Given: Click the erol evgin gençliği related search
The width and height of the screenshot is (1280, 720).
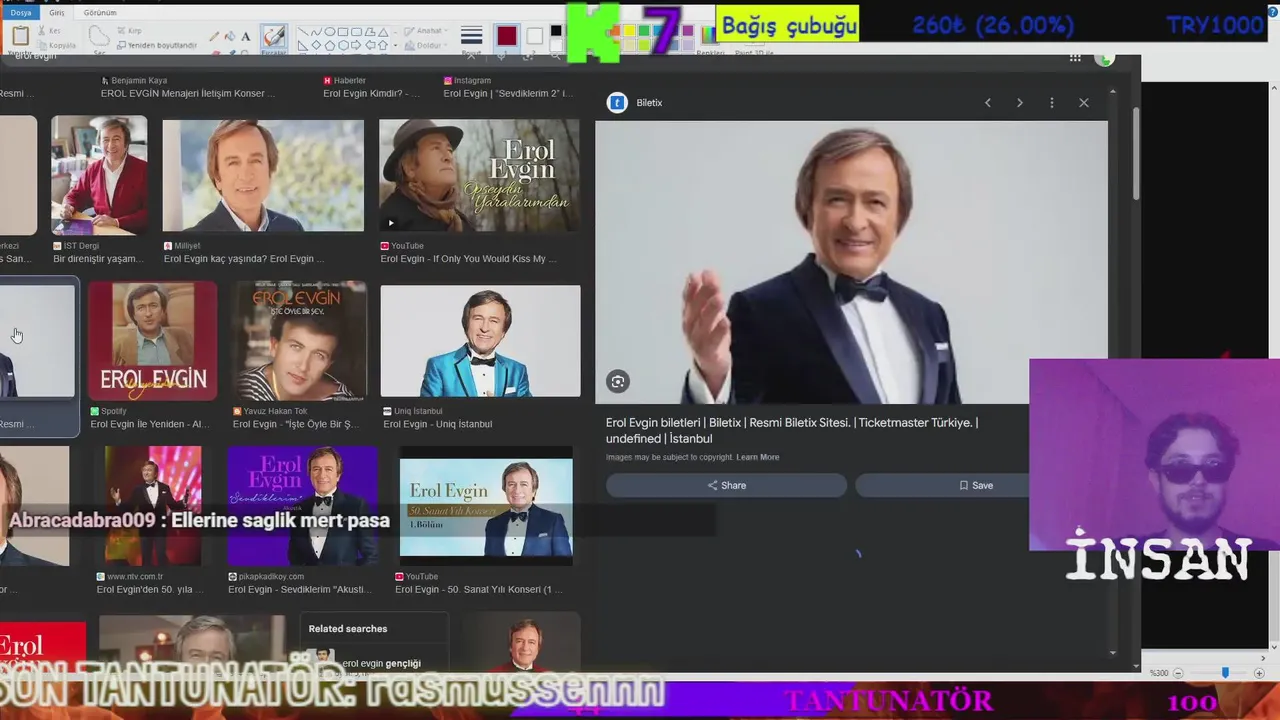Looking at the screenshot, I should click(x=382, y=663).
